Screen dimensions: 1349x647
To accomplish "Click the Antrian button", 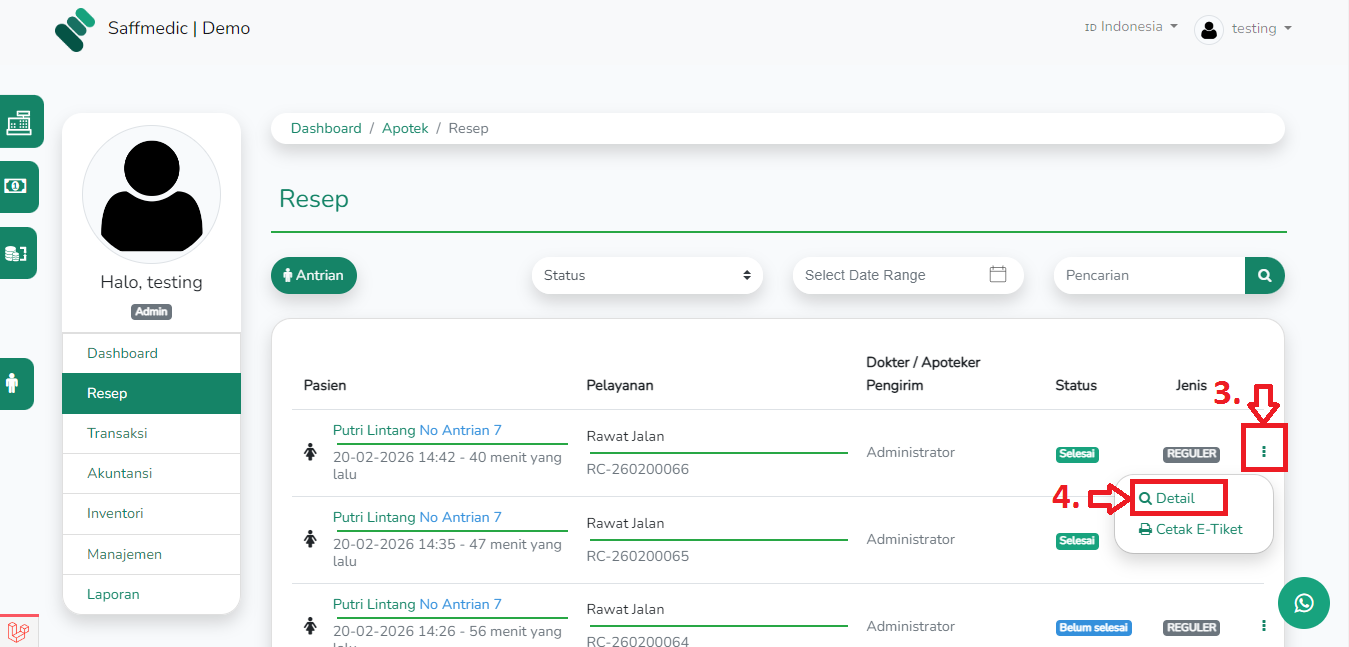I will [x=313, y=275].
